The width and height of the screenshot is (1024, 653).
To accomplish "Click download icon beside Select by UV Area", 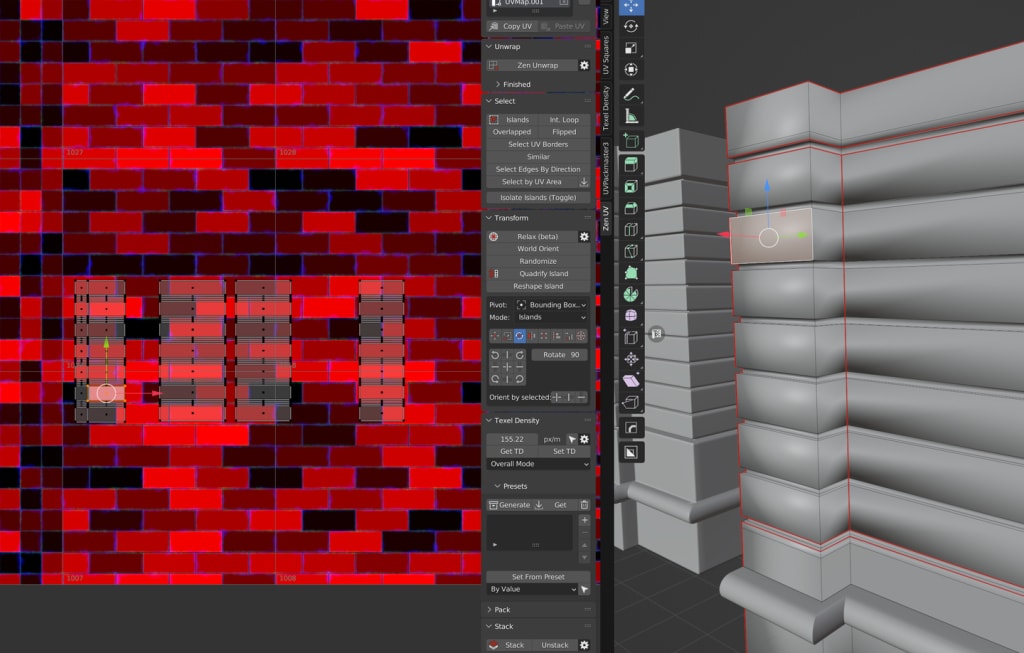I will point(584,182).
